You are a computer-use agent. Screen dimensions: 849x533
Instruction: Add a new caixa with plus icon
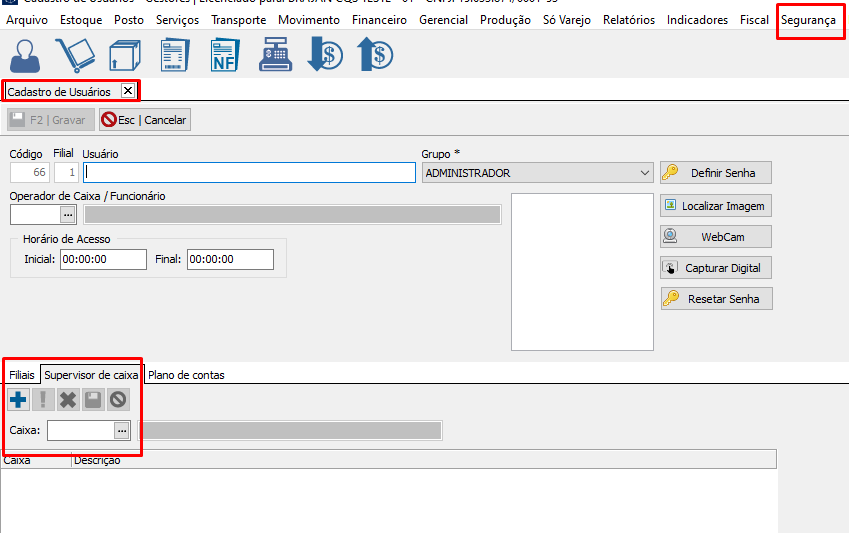[x=18, y=400]
